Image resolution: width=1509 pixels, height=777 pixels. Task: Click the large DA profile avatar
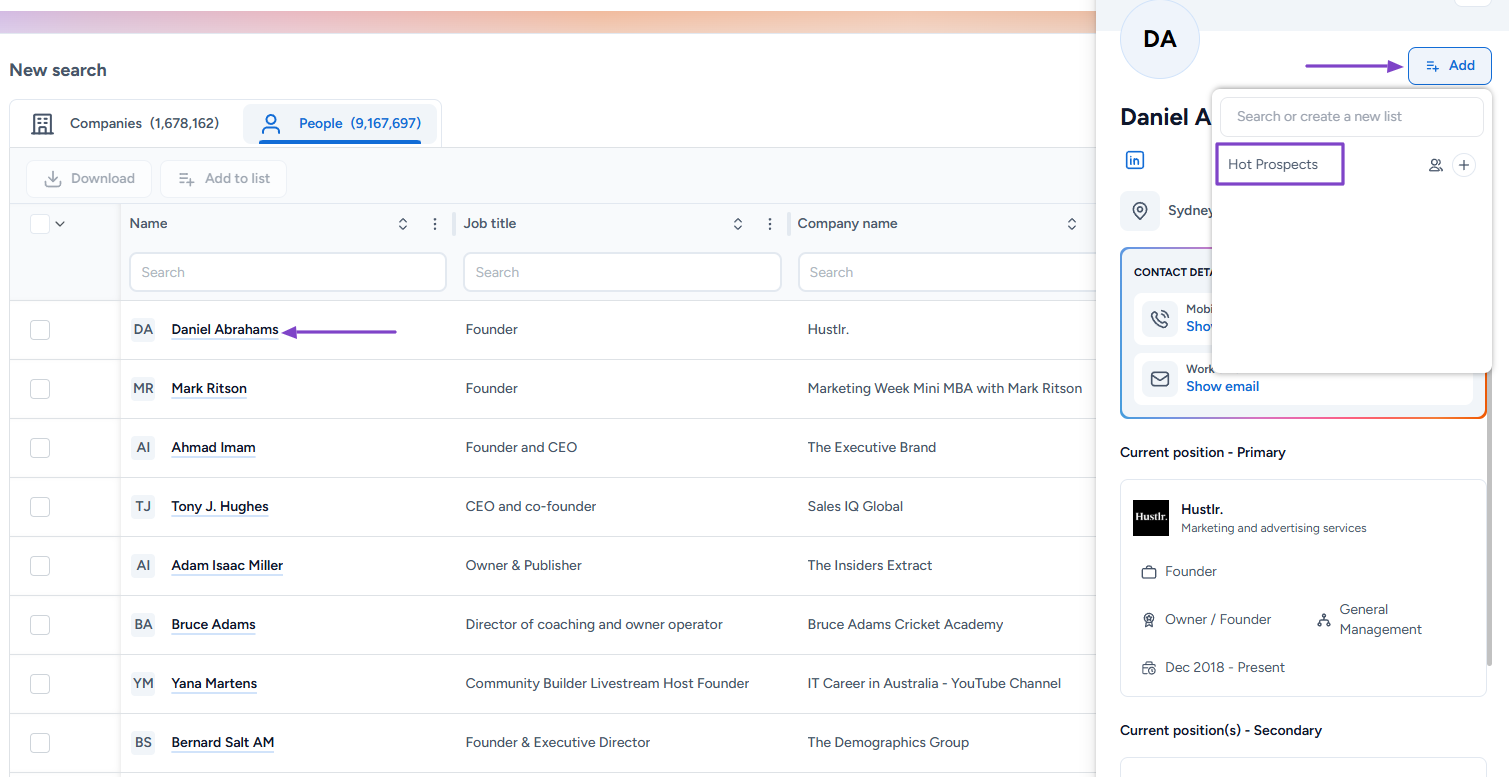1160,39
